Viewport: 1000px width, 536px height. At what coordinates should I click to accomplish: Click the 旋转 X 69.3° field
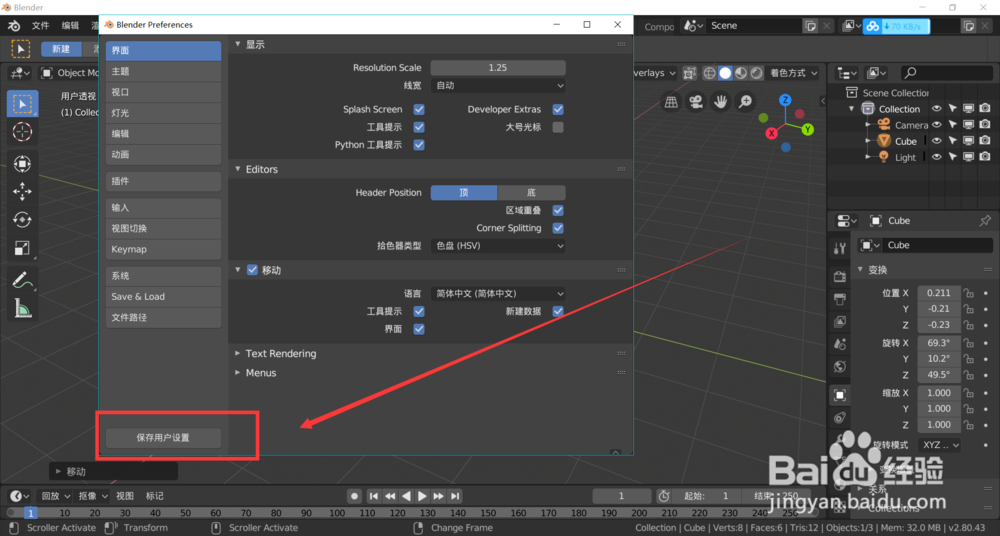939,343
